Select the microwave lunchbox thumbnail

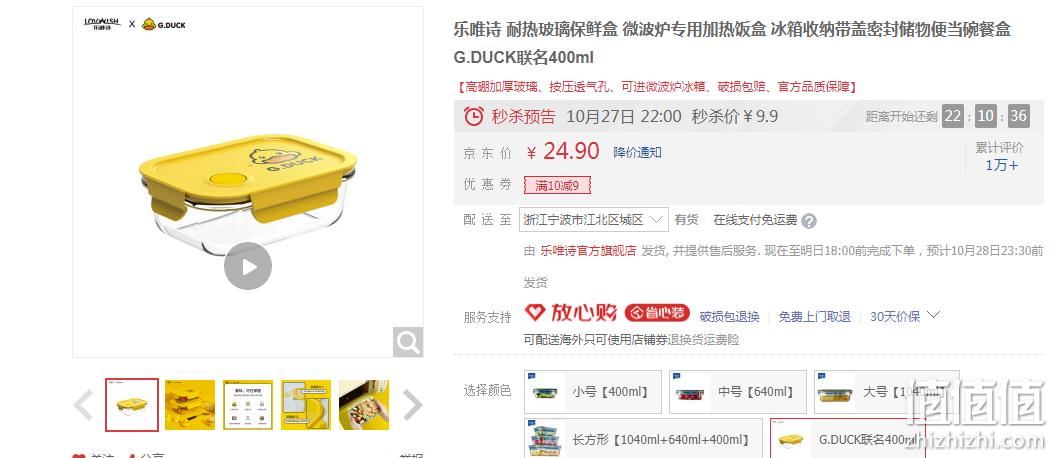[364, 405]
